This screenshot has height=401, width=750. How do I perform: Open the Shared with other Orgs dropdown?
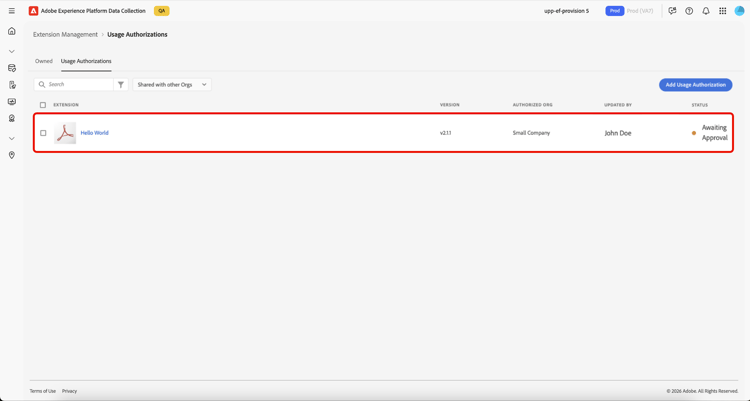click(172, 84)
